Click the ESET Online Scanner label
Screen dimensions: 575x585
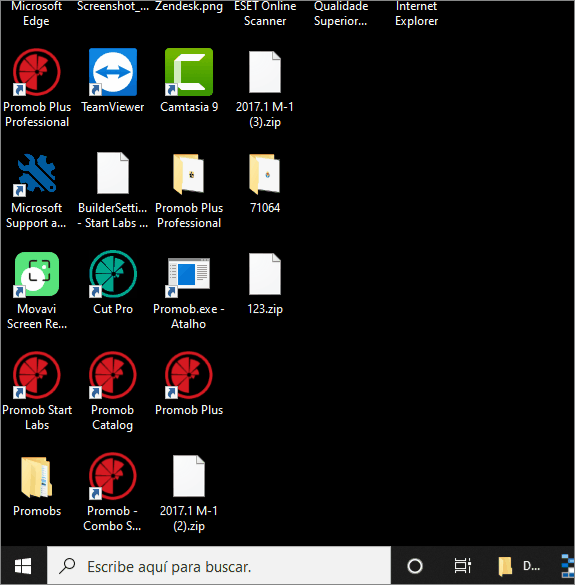tap(265, 13)
